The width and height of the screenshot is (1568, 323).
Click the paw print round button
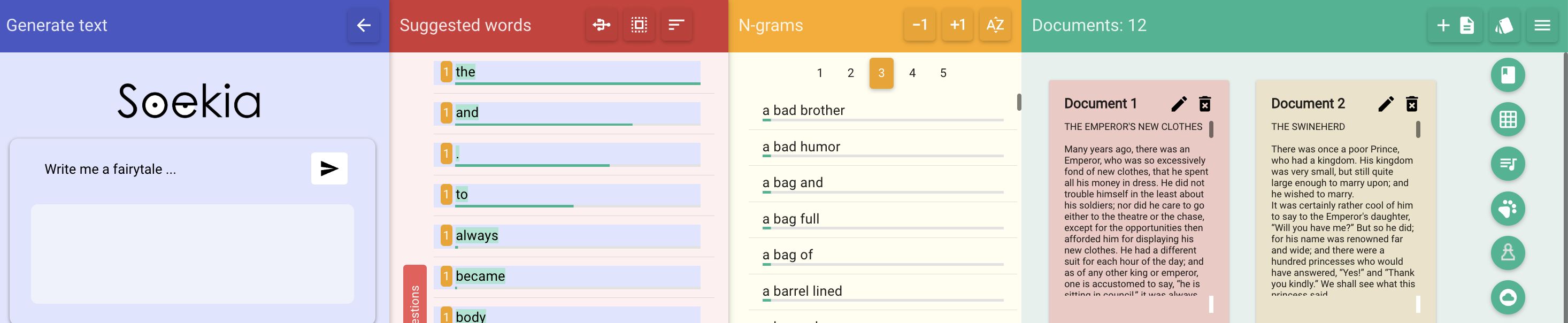[1508, 209]
